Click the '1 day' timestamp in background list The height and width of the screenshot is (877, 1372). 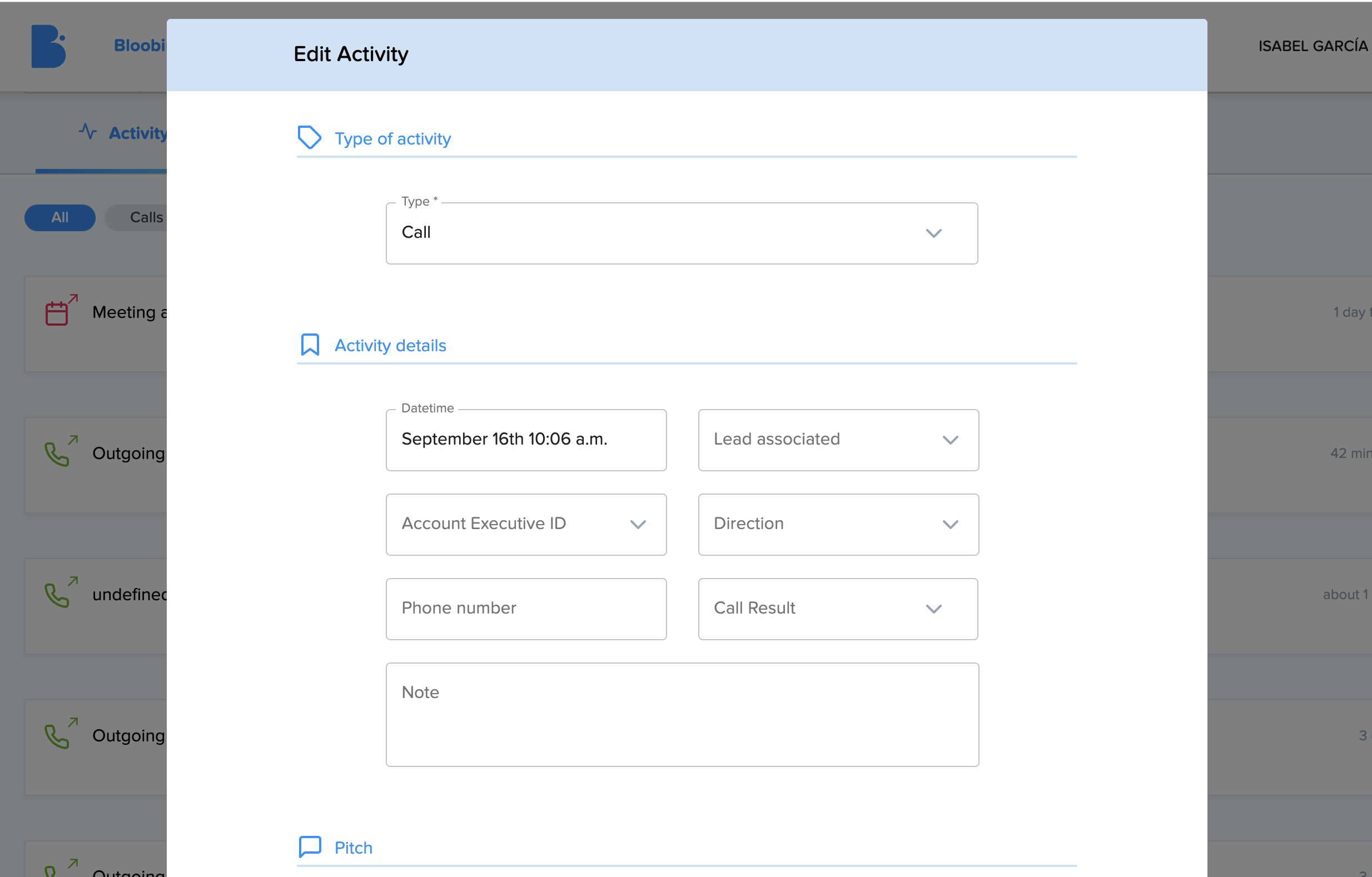point(1351,312)
